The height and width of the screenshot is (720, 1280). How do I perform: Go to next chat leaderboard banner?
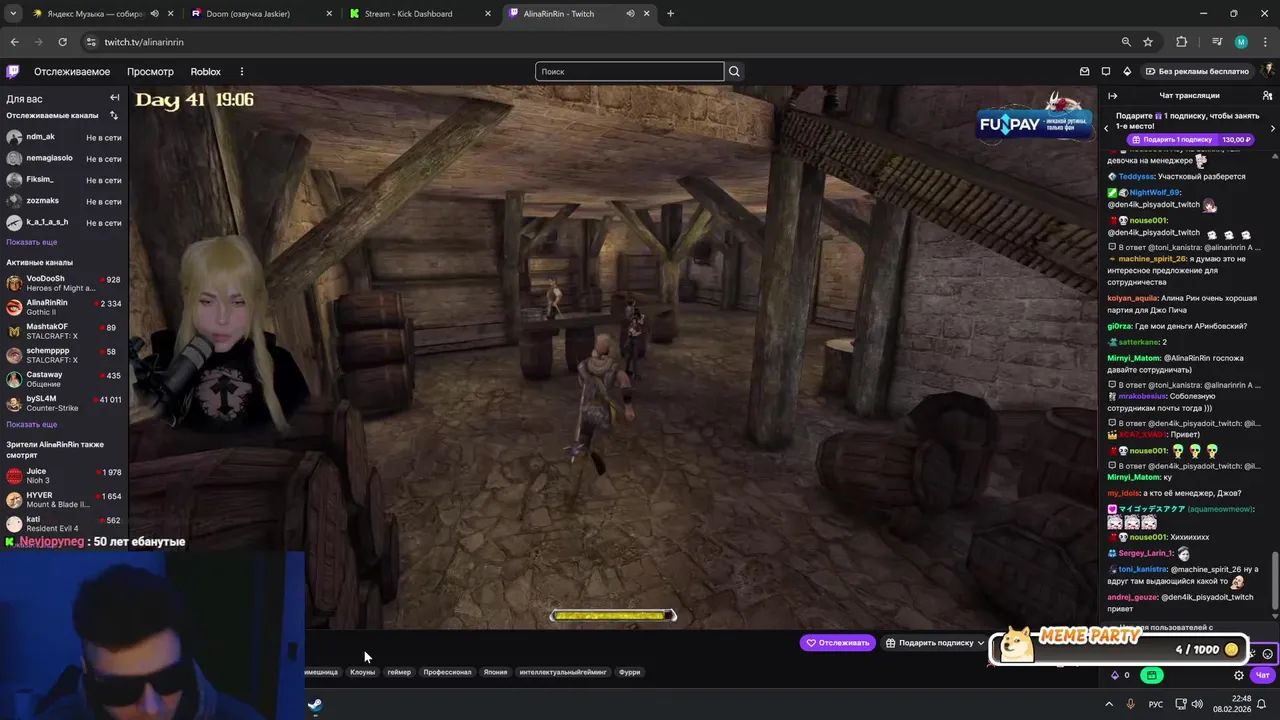click(1272, 128)
